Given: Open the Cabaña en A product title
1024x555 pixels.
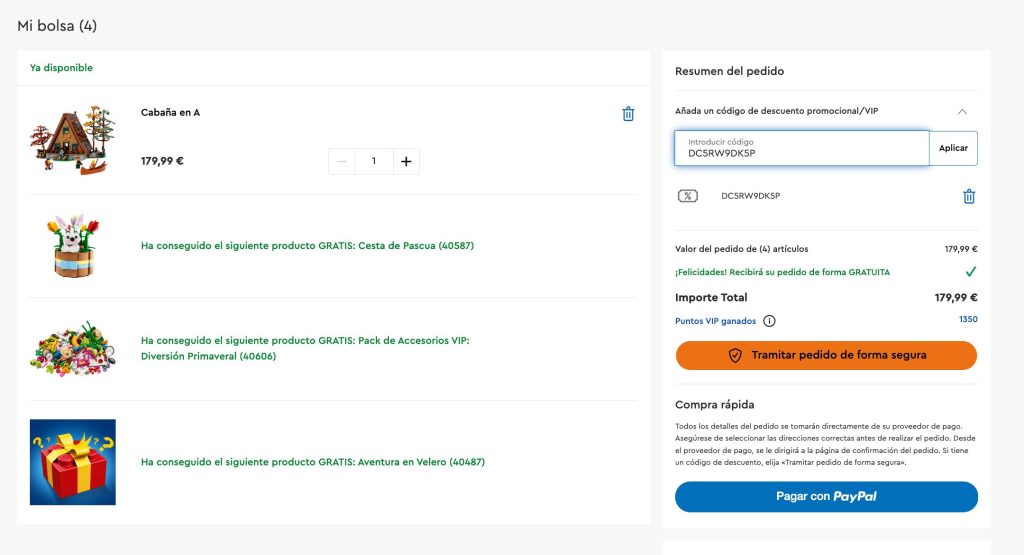Looking at the screenshot, I should coord(170,113).
